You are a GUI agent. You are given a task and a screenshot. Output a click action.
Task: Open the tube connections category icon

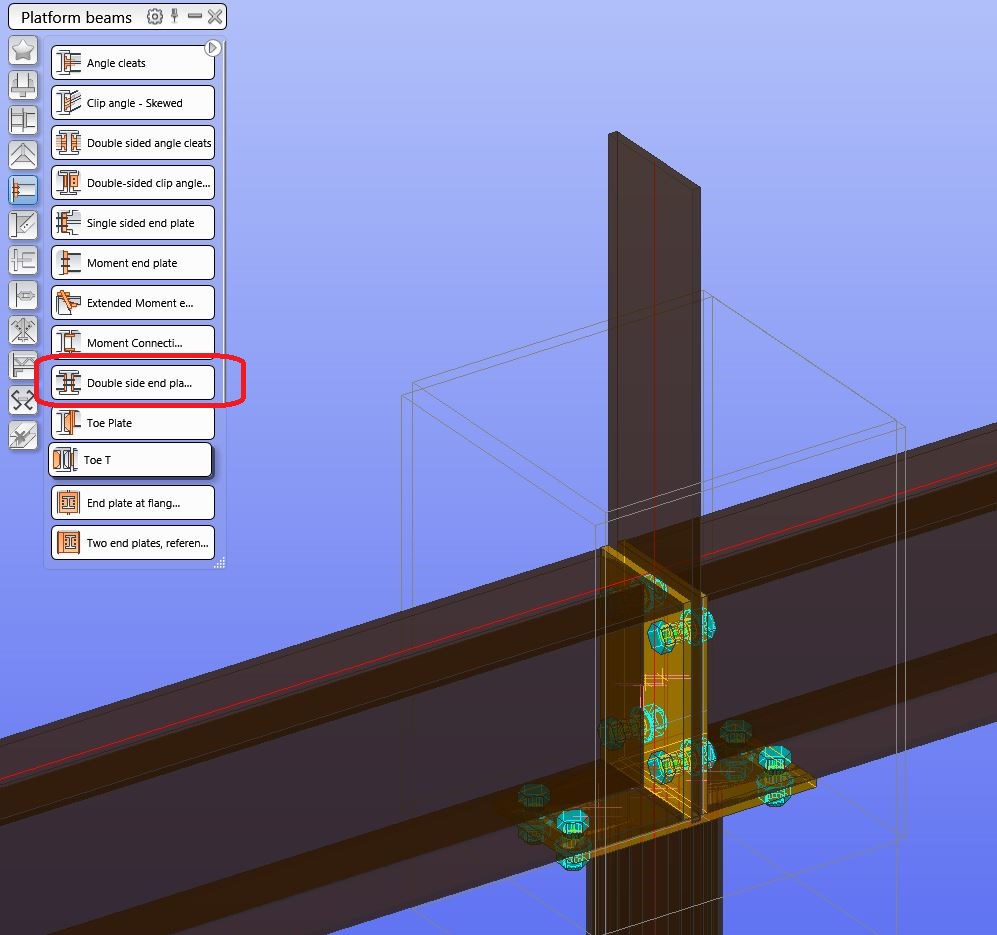pos(23,295)
